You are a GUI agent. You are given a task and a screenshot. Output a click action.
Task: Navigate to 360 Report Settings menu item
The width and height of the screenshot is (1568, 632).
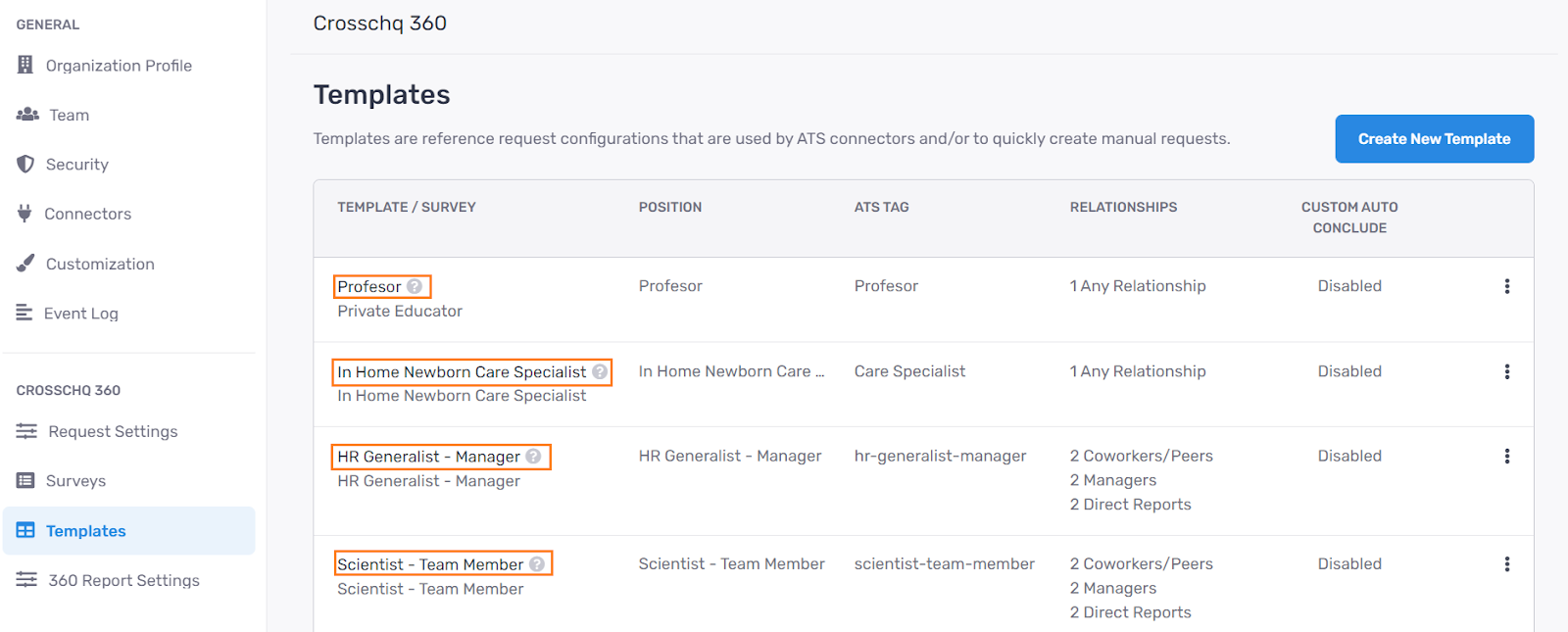[x=122, y=579]
